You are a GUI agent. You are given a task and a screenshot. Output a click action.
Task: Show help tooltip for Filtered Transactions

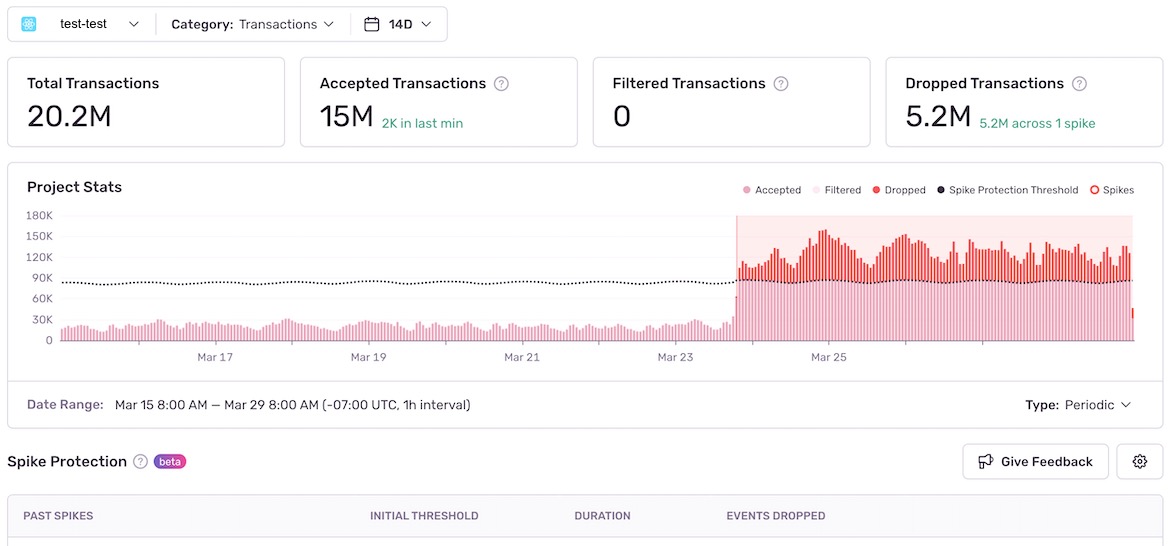pos(781,84)
